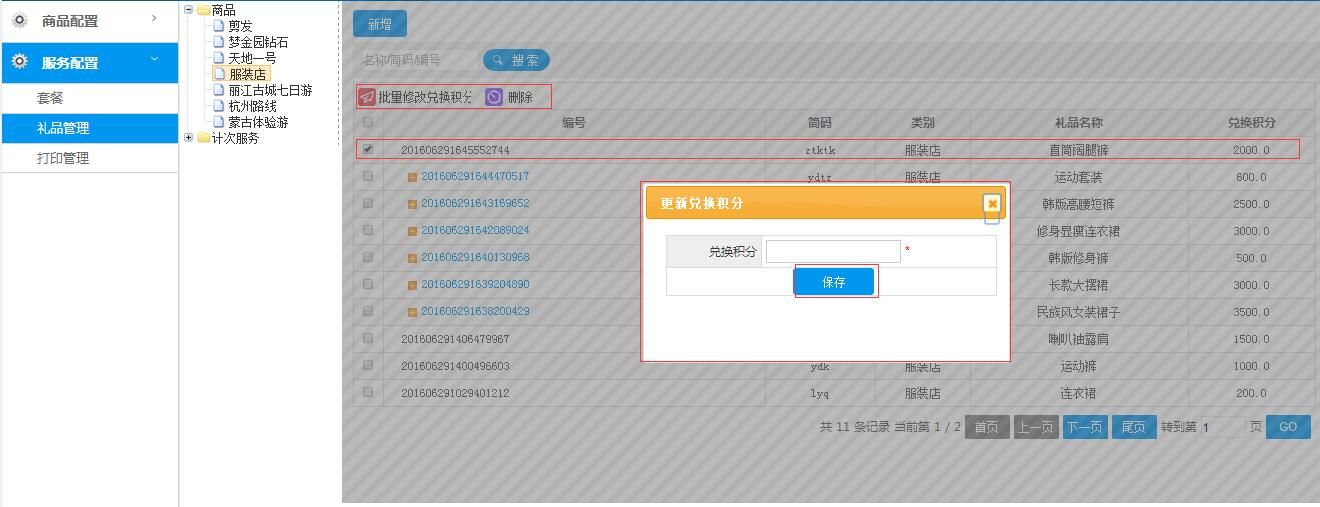Click the 搜索 button
The height and width of the screenshot is (507, 1320).
coord(516,61)
